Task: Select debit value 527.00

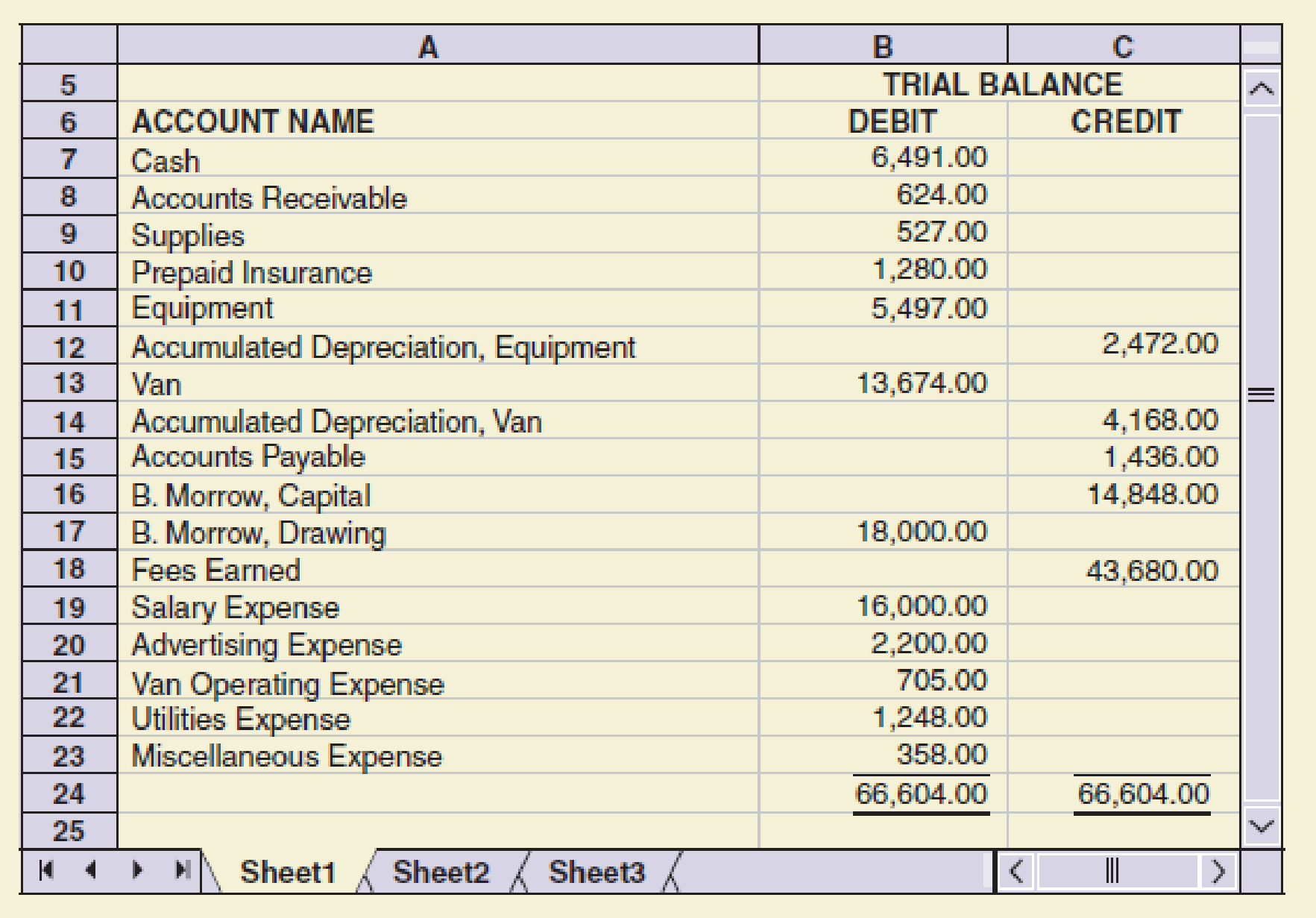Action: (883, 233)
